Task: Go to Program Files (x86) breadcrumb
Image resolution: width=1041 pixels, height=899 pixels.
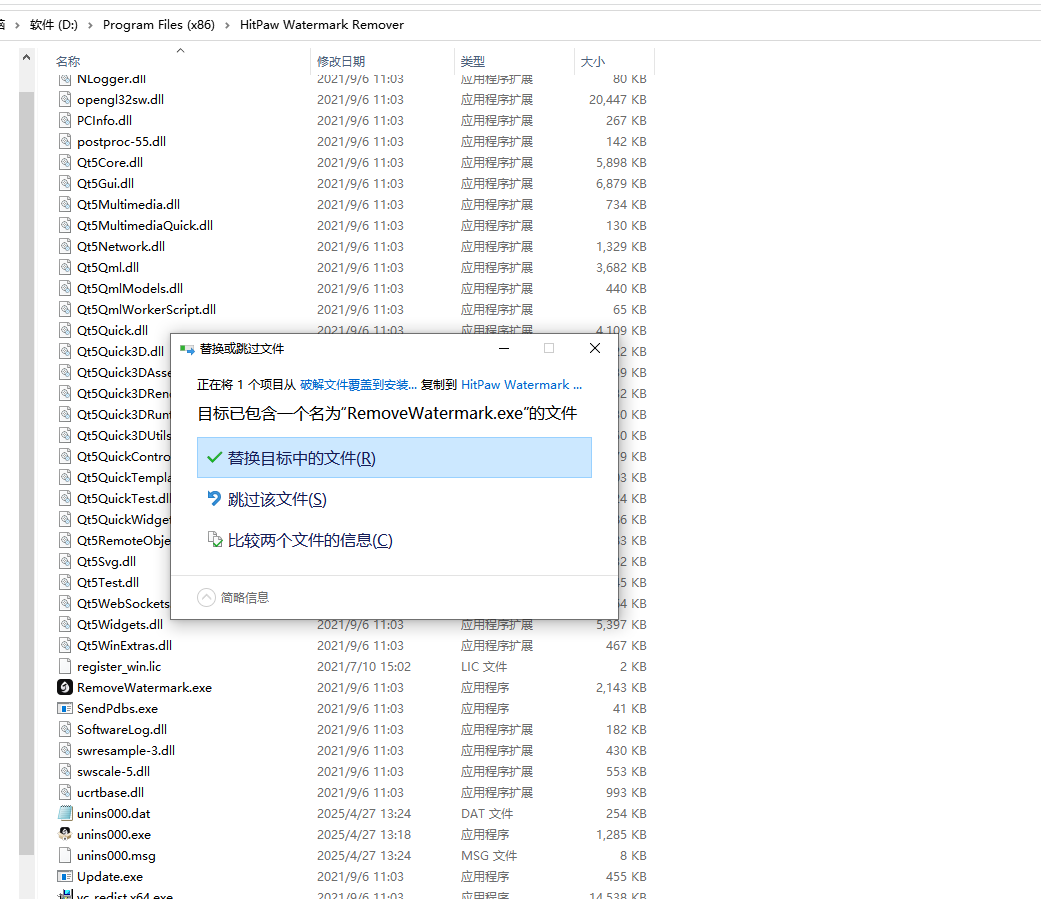Action: (x=159, y=25)
